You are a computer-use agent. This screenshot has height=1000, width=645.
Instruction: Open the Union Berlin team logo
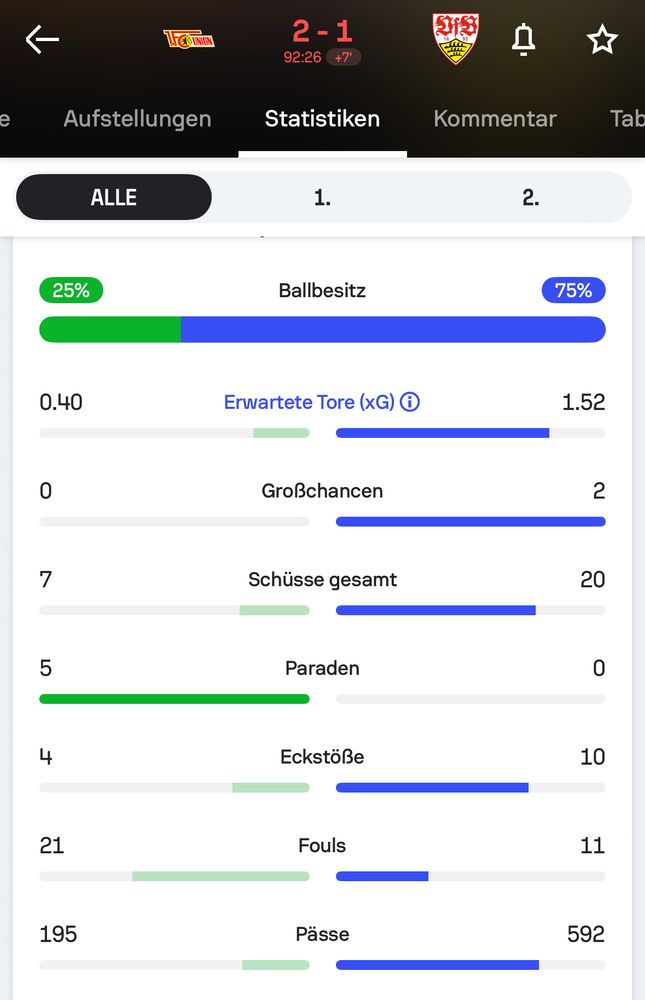pyautogui.click(x=189, y=40)
